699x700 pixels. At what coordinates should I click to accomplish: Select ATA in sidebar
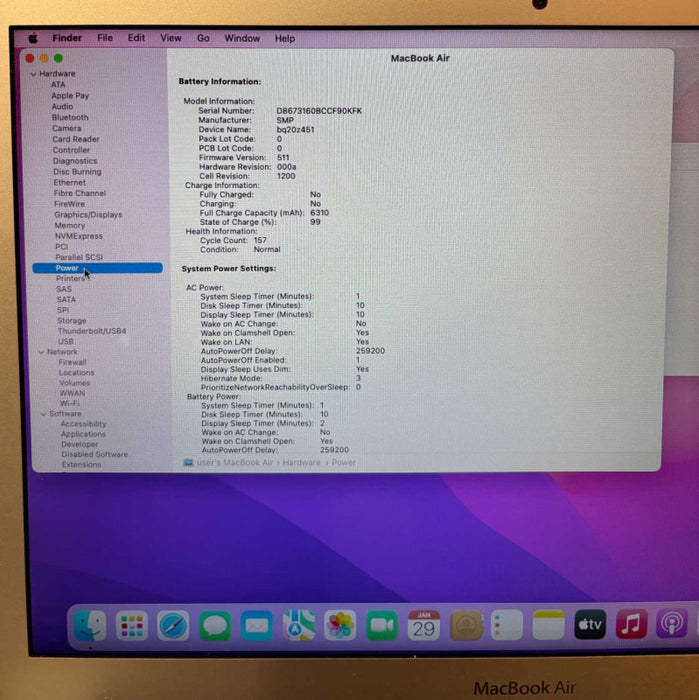click(x=58, y=85)
